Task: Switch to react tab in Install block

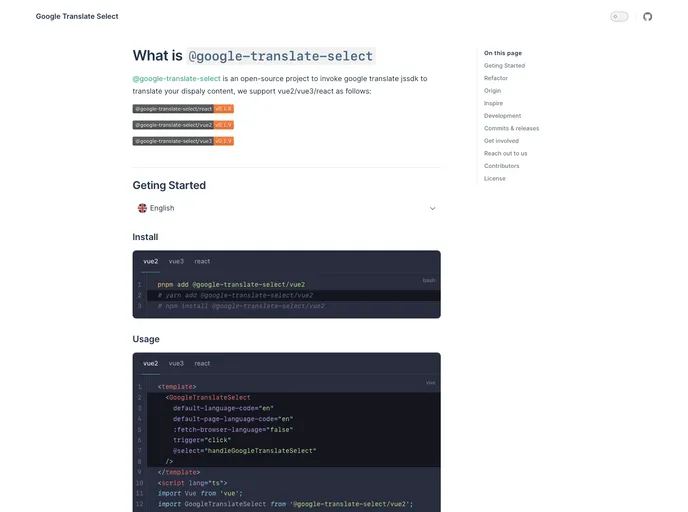Action: (x=202, y=261)
